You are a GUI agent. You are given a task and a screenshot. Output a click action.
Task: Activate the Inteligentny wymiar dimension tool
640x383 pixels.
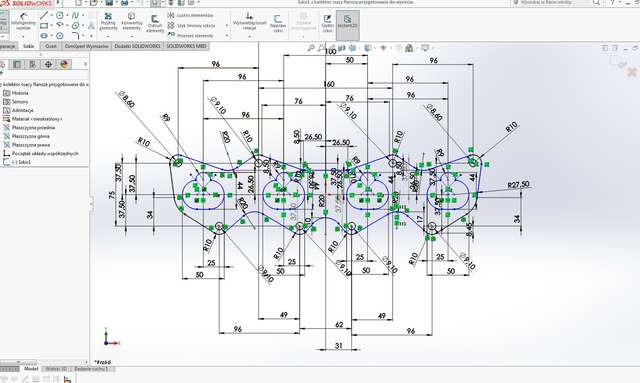23,21
